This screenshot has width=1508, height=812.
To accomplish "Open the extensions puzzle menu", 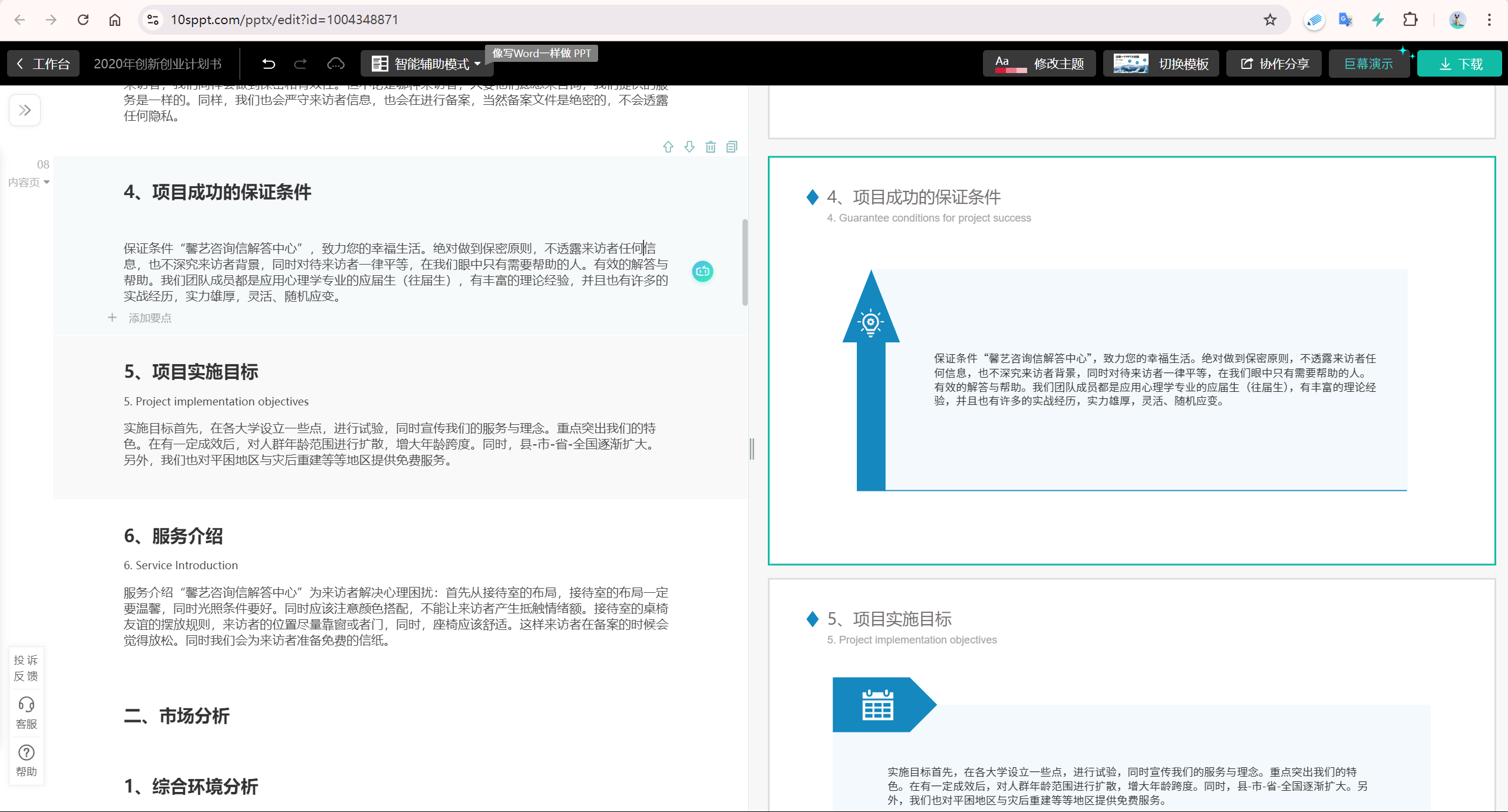I will (1410, 19).
